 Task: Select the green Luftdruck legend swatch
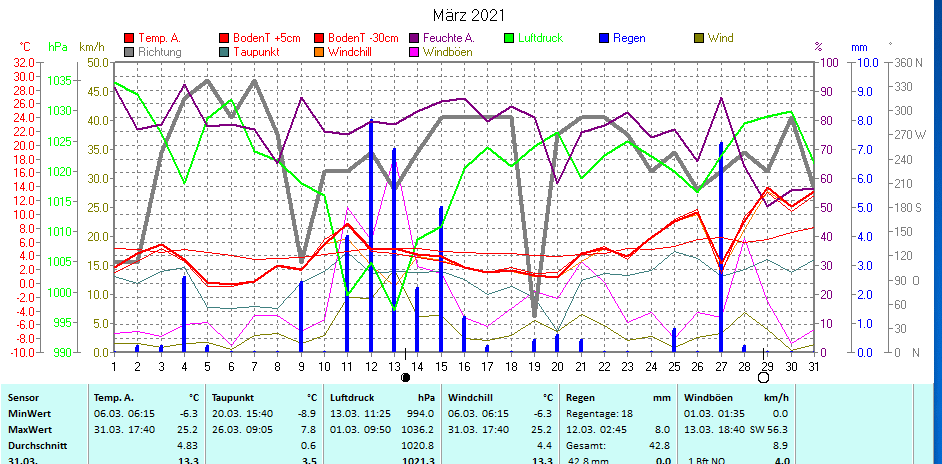tap(509, 38)
